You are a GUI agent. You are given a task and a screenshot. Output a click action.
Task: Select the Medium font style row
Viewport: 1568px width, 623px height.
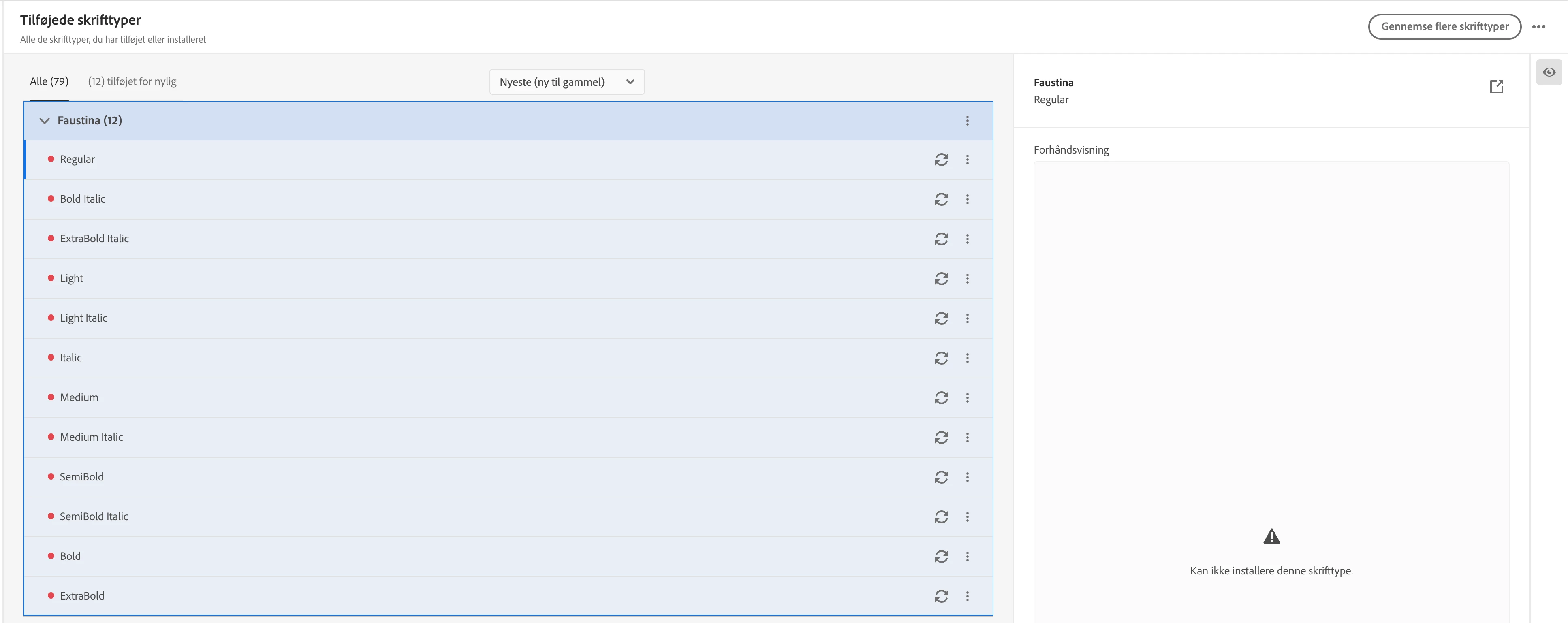(79, 397)
